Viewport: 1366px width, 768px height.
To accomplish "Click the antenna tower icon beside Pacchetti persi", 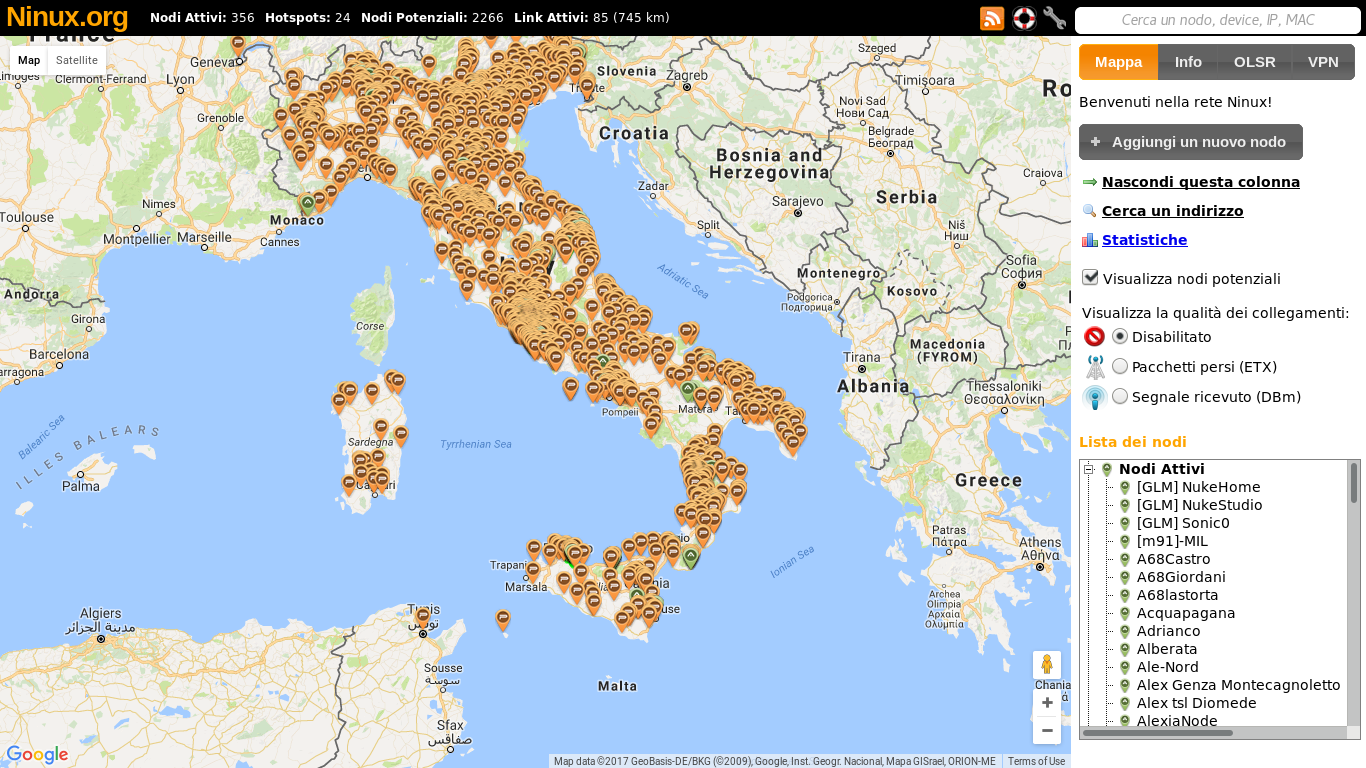I will tap(1095, 367).
